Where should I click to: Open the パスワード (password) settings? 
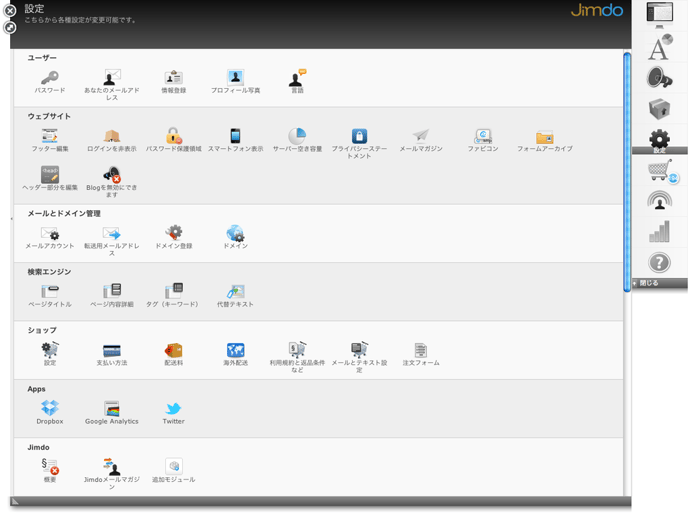click(49, 79)
